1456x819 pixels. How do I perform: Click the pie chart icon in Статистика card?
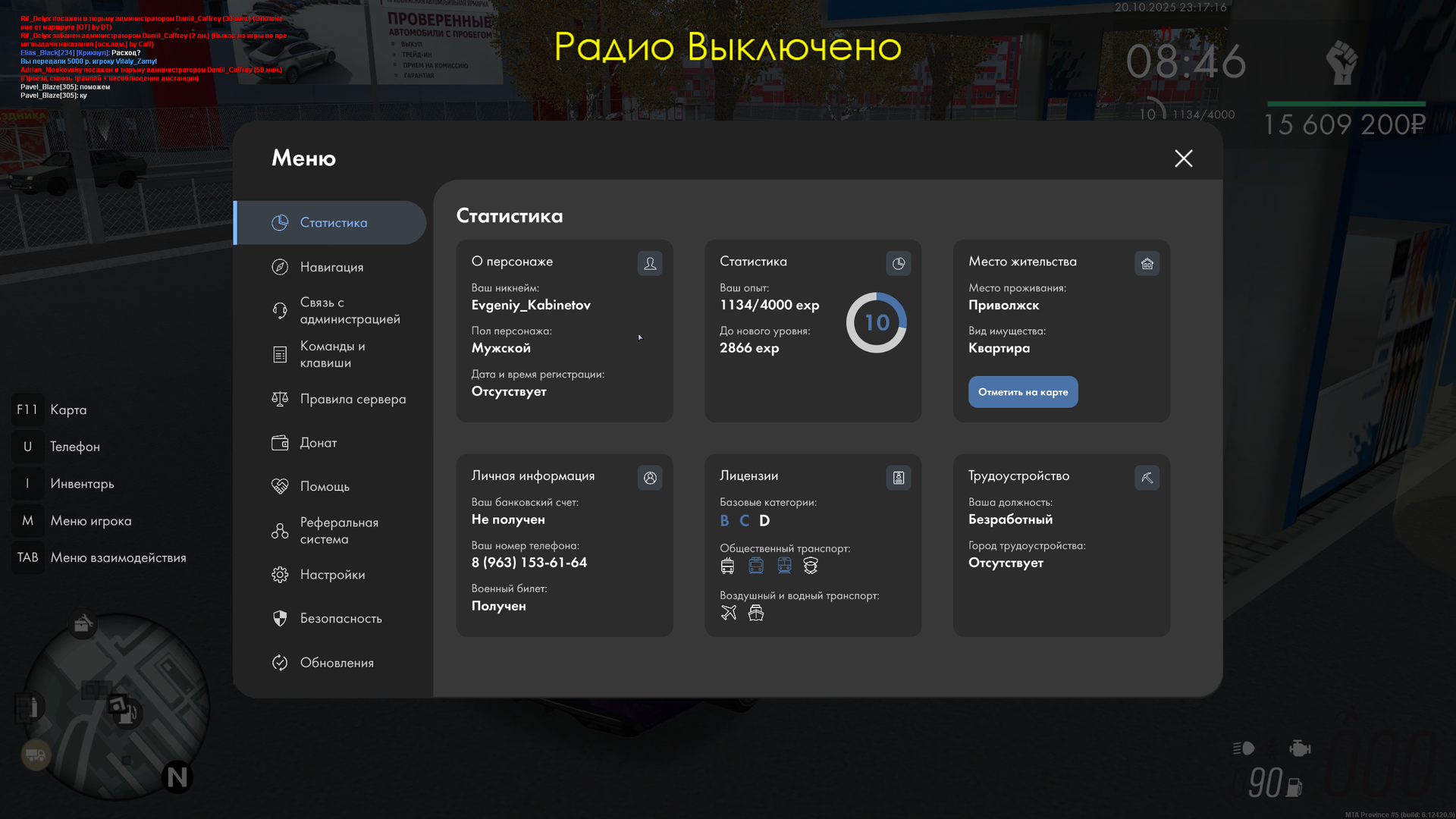pyautogui.click(x=899, y=263)
